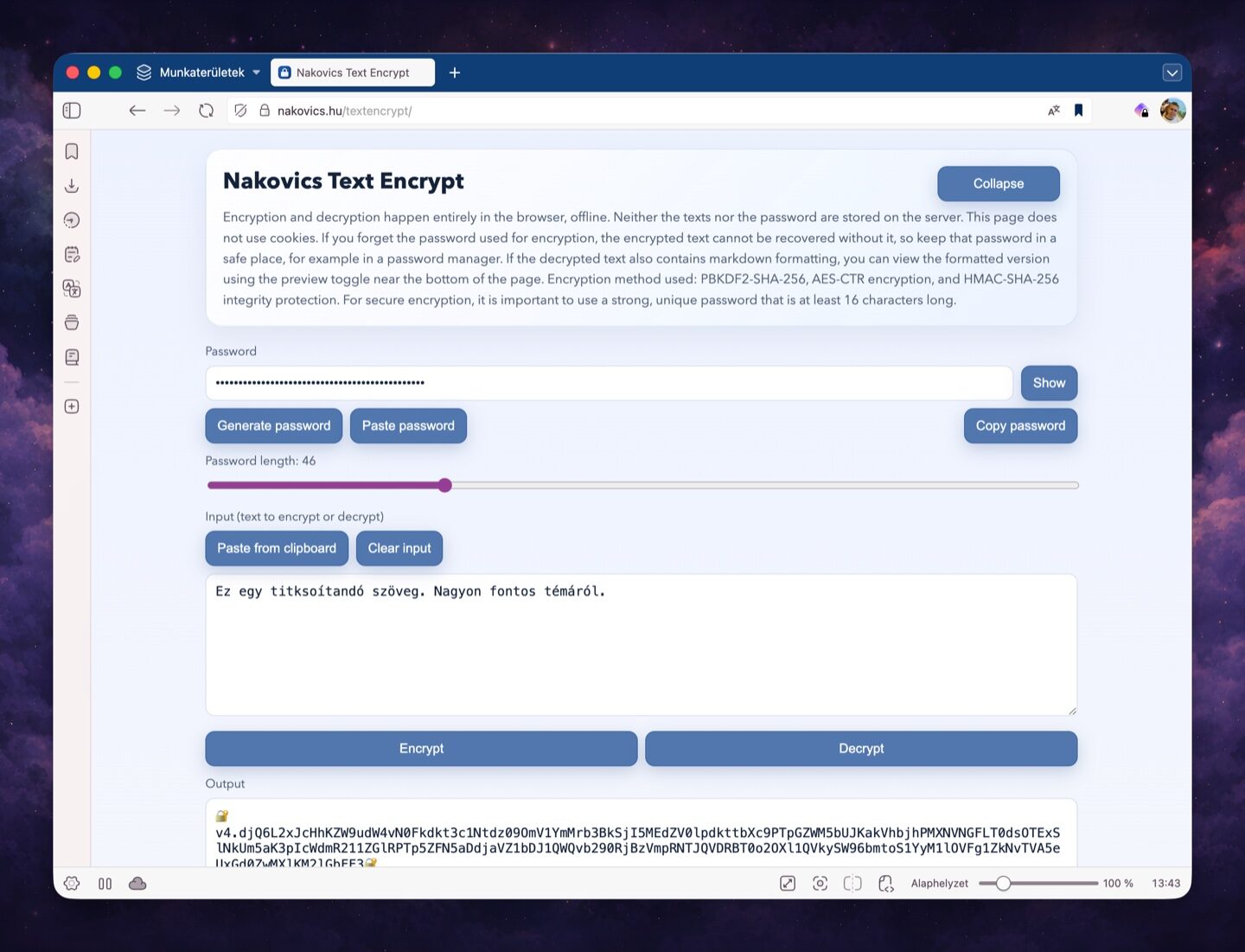Reload the current page
The height and width of the screenshot is (952, 1245).
pyautogui.click(x=206, y=111)
